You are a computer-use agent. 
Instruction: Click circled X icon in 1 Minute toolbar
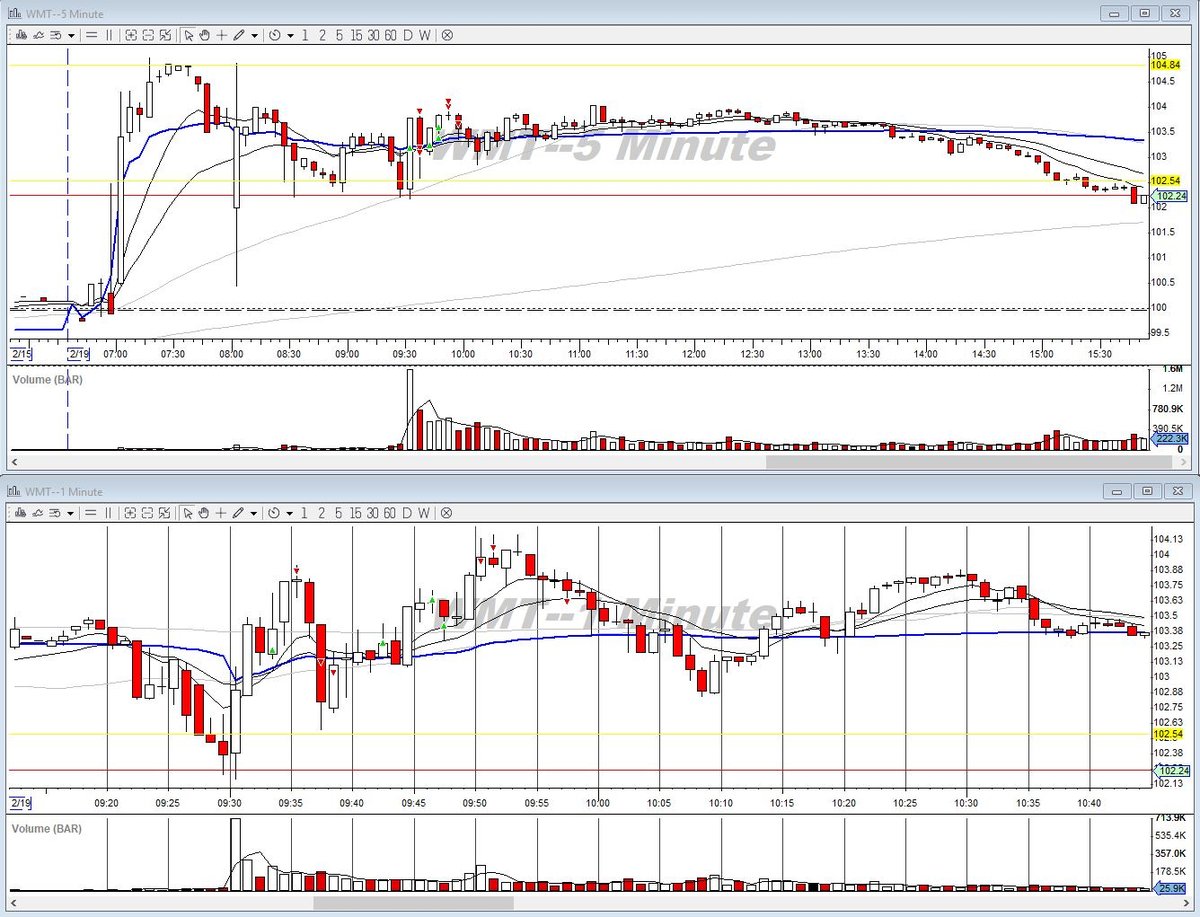click(447, 512)
